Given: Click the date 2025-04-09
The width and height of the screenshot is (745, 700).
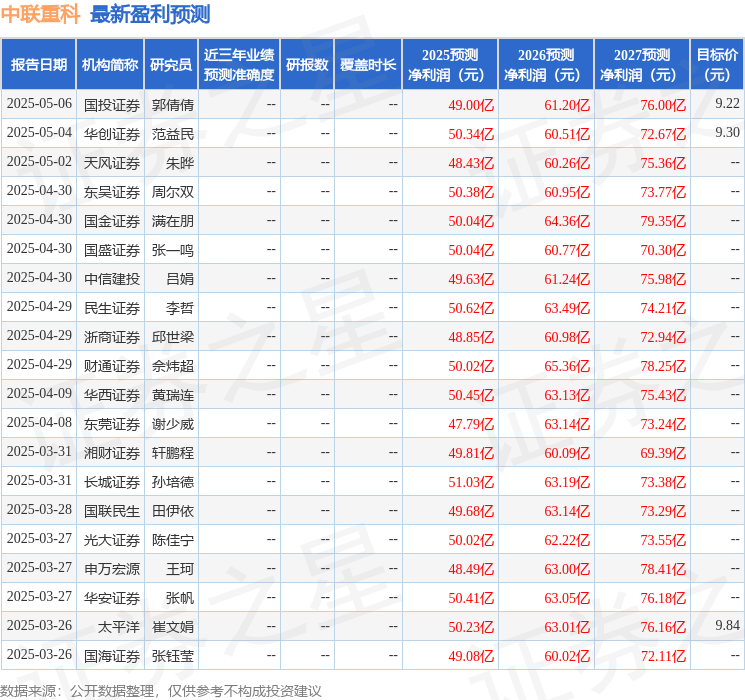Looking at the screenshot, I should tap(39, 393).
